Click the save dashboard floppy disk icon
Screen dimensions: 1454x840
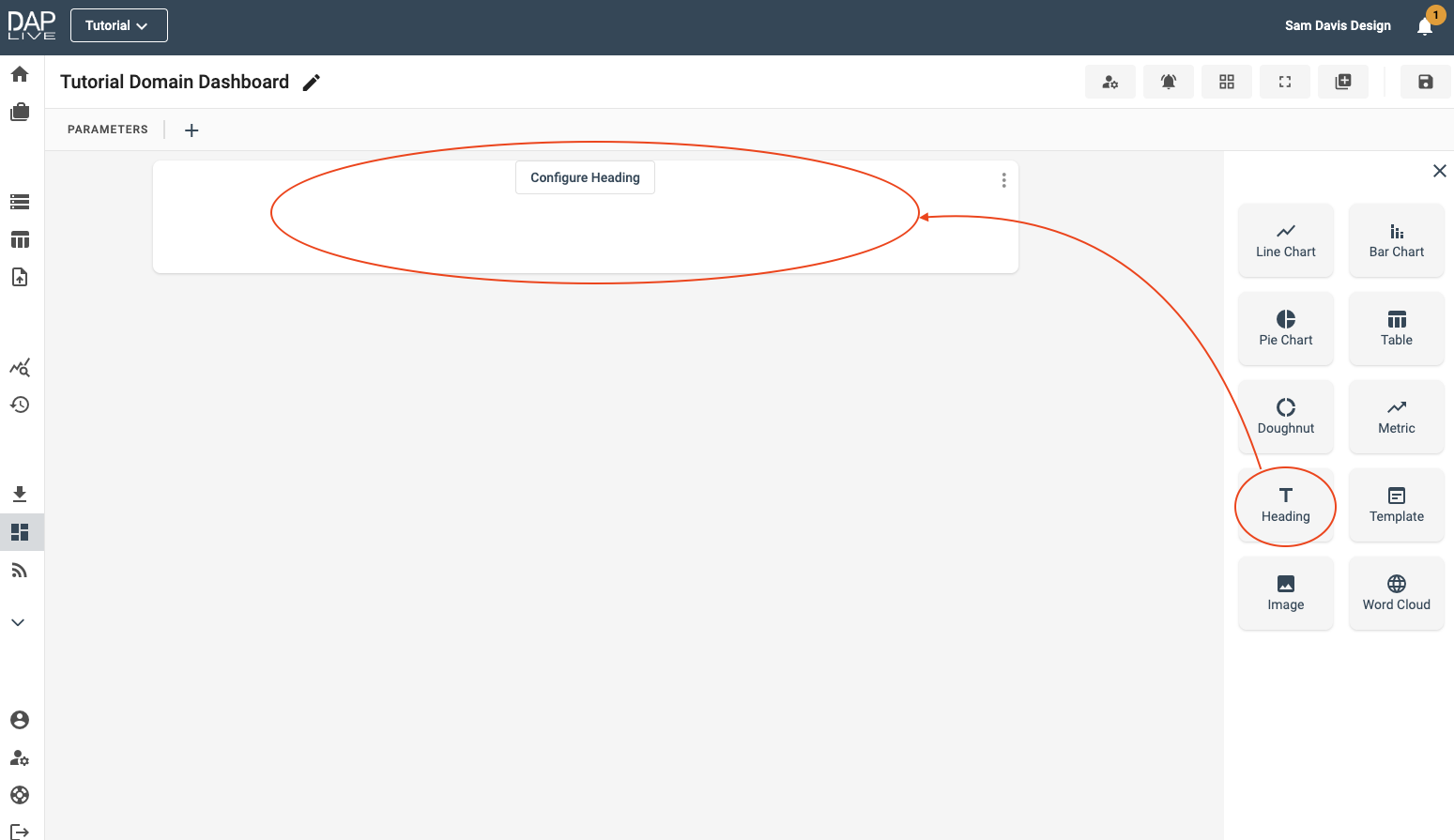pos(1425,82)
